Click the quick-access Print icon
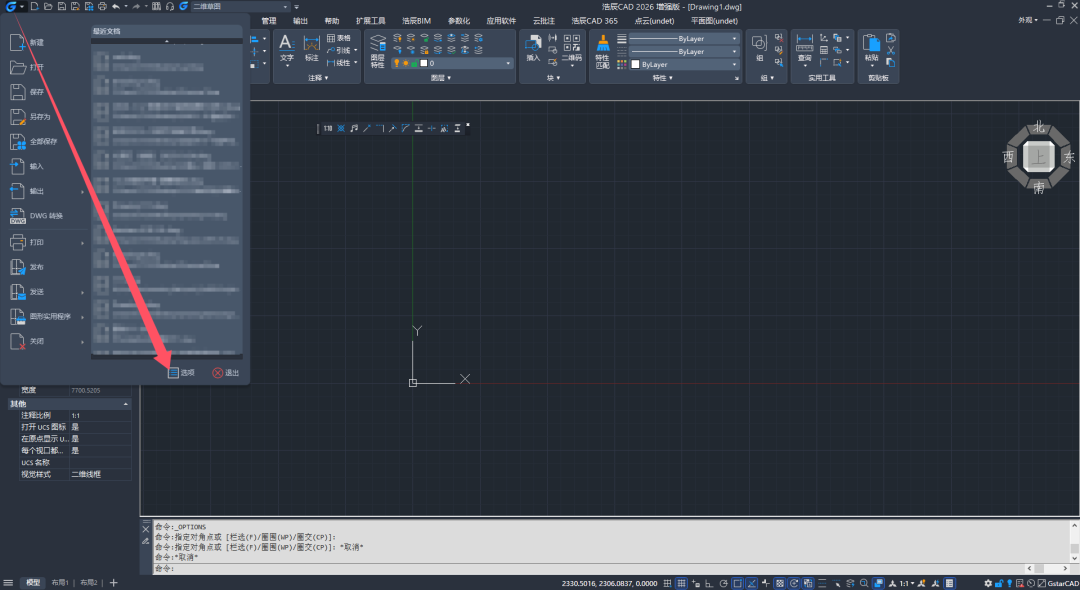1080x590 pixels. coord(102,6)
